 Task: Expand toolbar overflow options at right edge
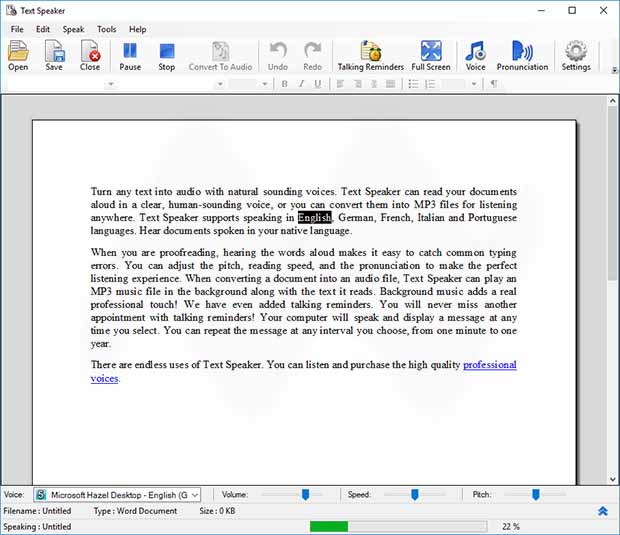click(614, 70)
